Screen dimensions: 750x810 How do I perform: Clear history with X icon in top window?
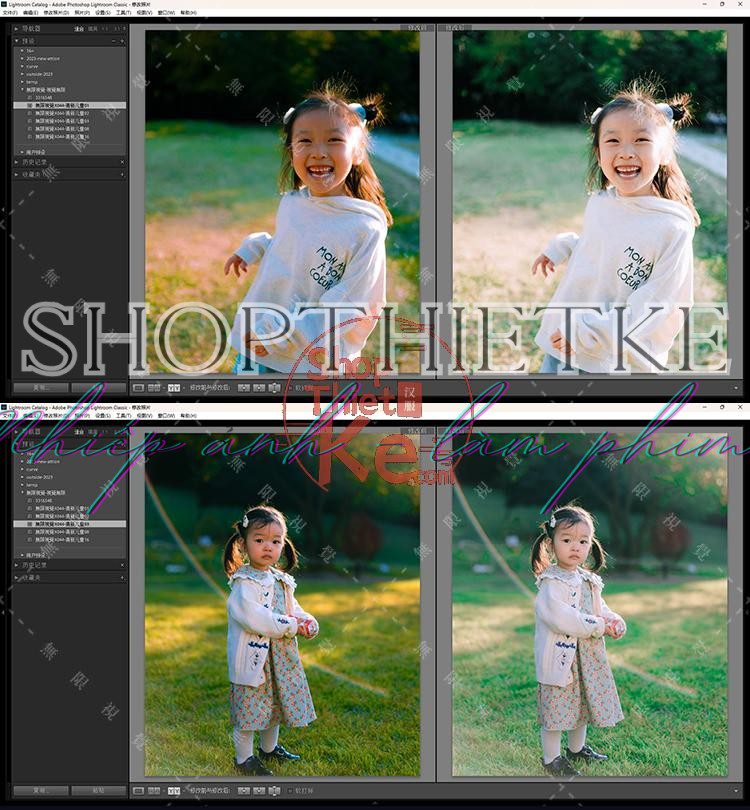point(122,162)
